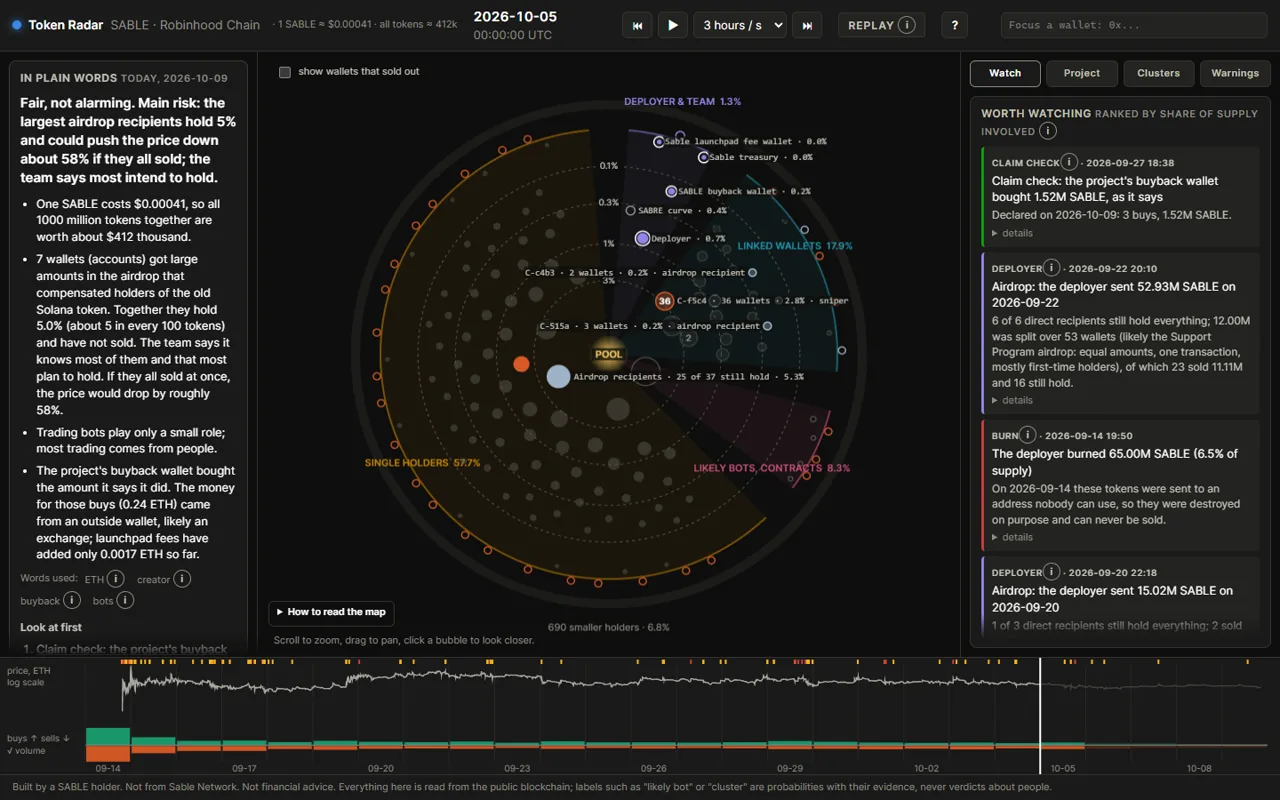
Task: Jump to start with the rewind button
Action: coord(638,25)
